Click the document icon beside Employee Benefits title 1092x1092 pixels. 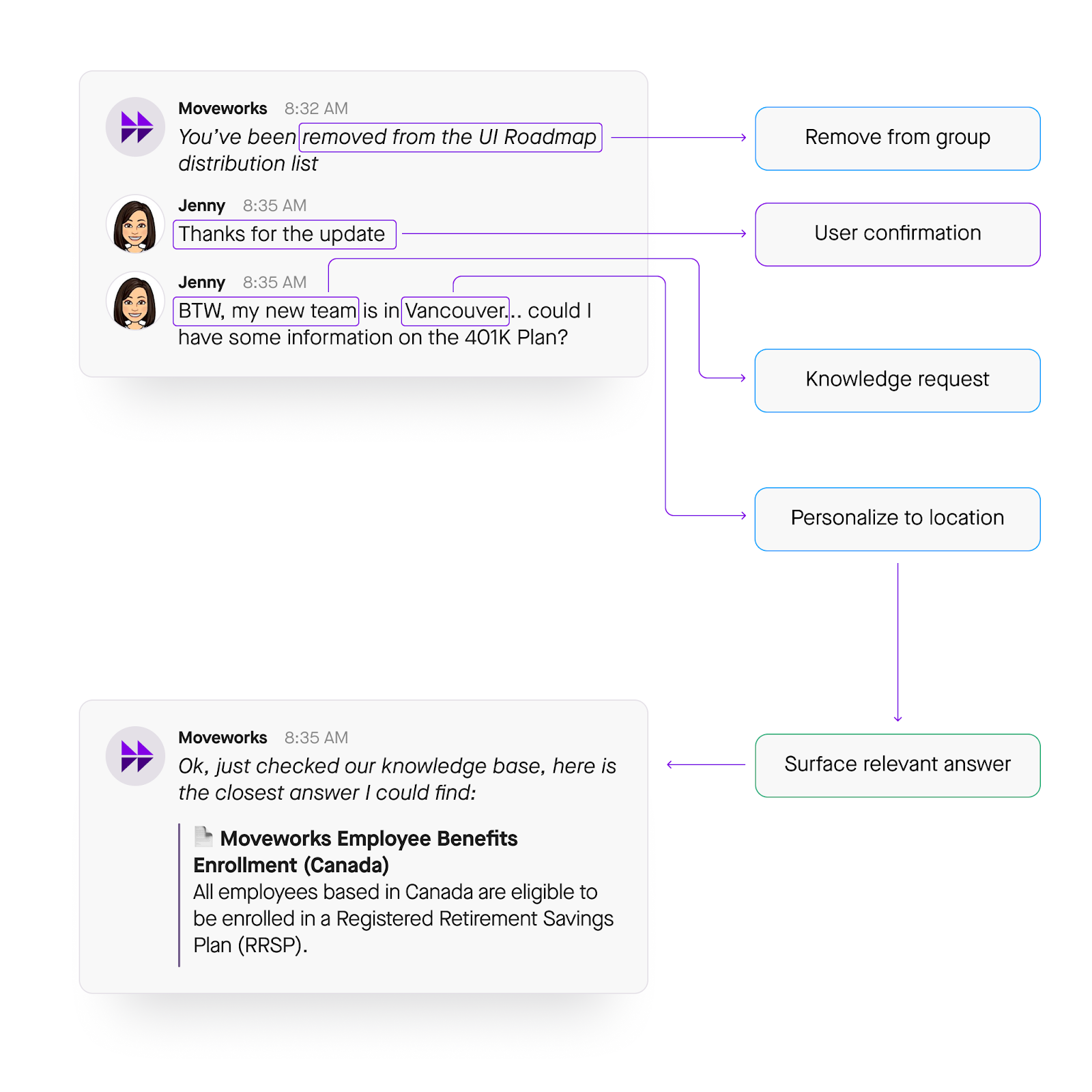203,836
